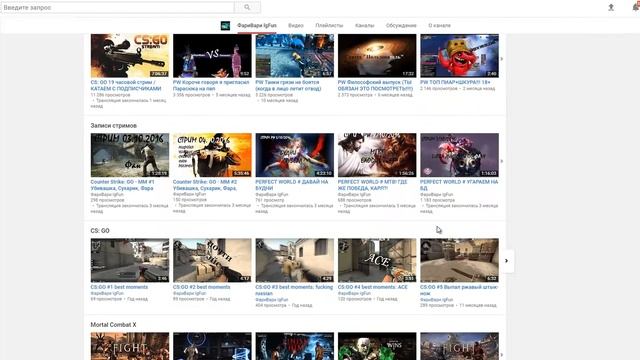This screenshot has height=360, width=640.
Task: Open 'PW ТОП ПИАР+ШКУРА!!! 18+' title link
Action: click(455, 82)
